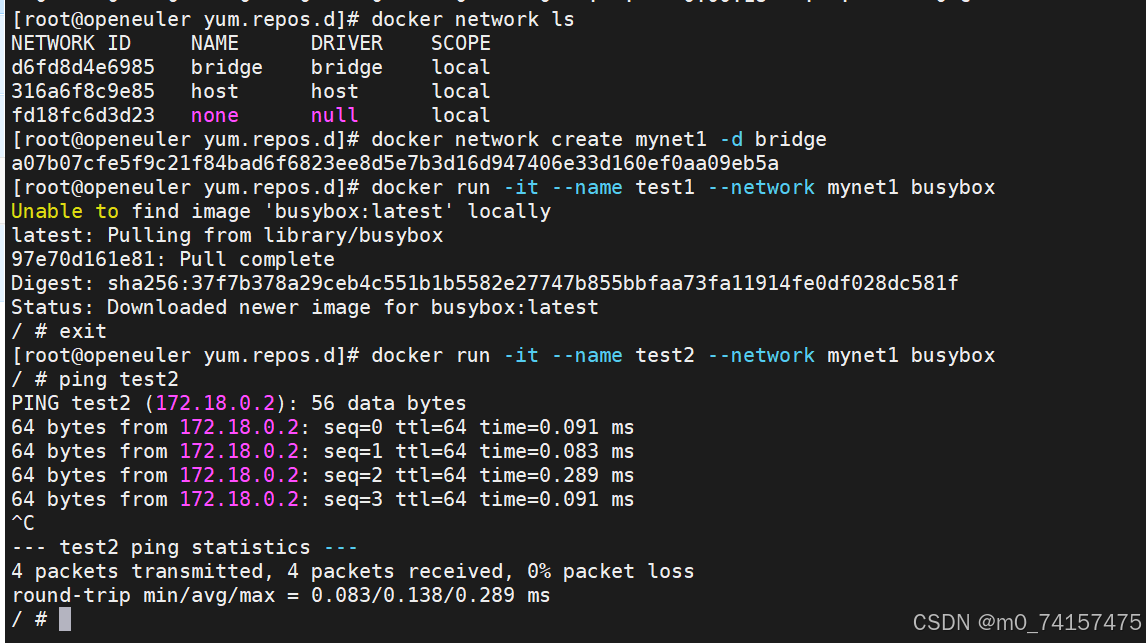Click '97e70d161e81: Pull complete' line
Viewport: 1146px width, 643px height.
[173, 259]
